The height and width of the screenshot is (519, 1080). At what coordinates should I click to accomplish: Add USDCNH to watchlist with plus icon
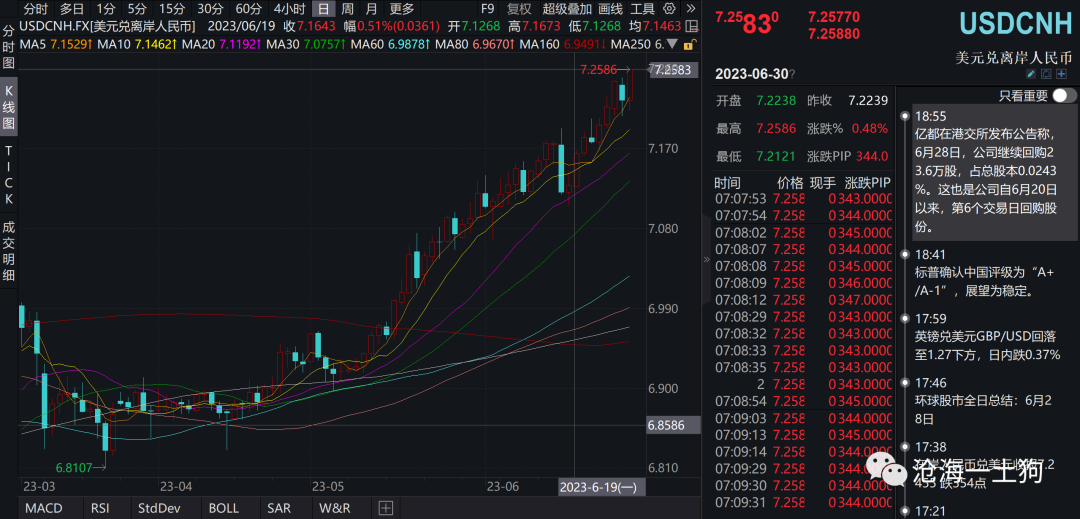click(x=1062, y=75)
